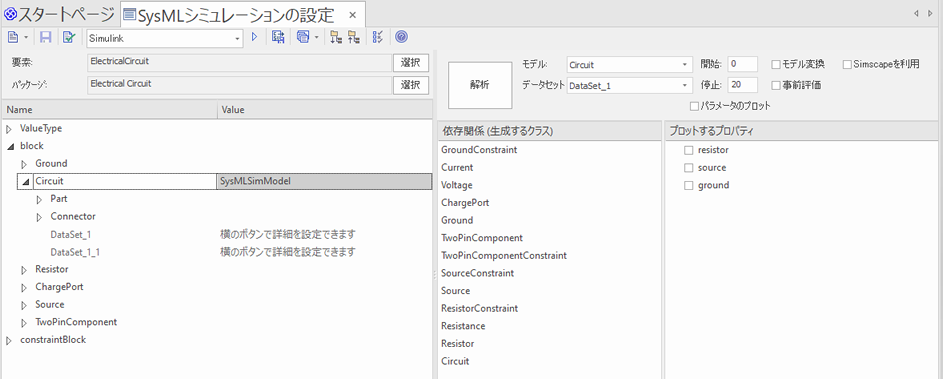Expand the ValueType tree node
The image size is (943, 379).
point(9,129)
